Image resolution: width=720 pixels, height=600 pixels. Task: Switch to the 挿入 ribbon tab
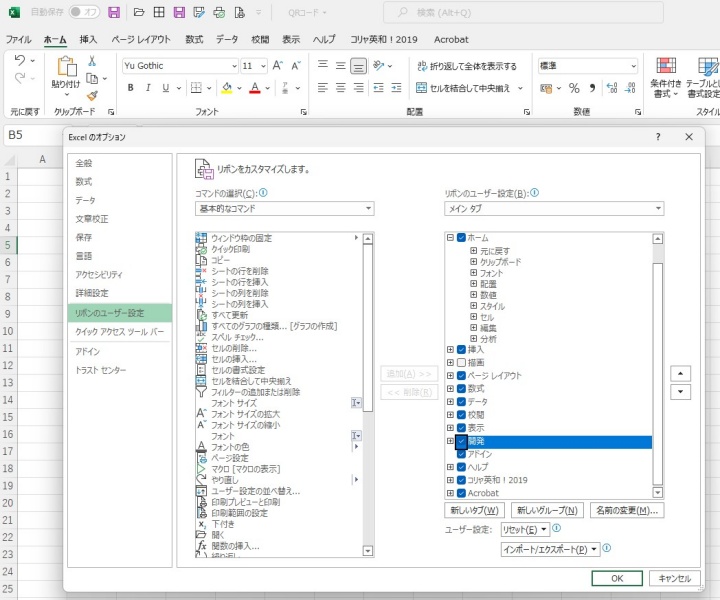(x=88, y=39)
